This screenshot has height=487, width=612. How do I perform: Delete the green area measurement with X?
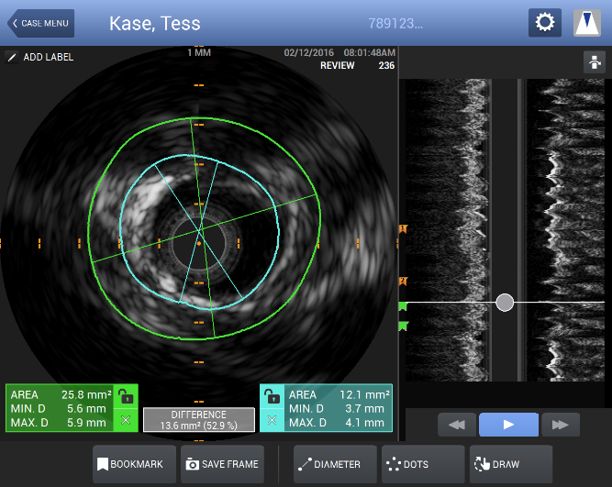click(x=126, y=420)
